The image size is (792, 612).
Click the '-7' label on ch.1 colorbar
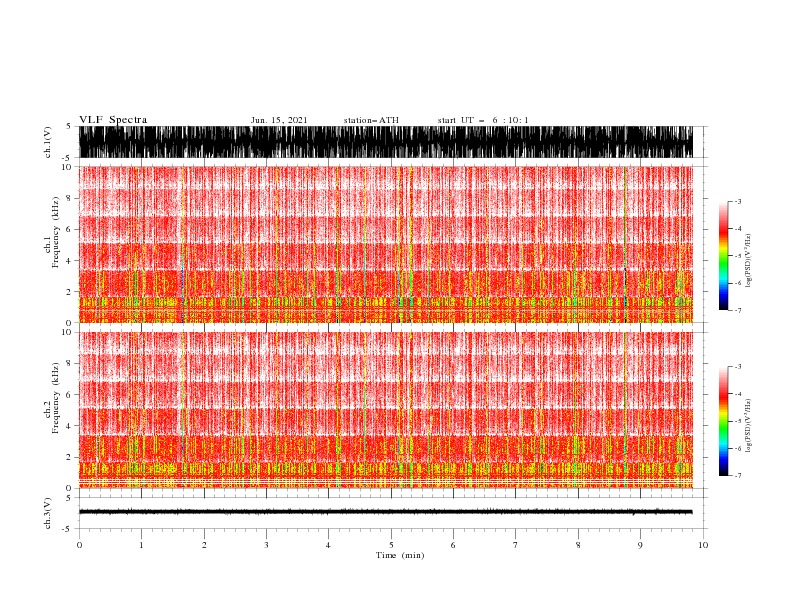(x=737, y=311)
